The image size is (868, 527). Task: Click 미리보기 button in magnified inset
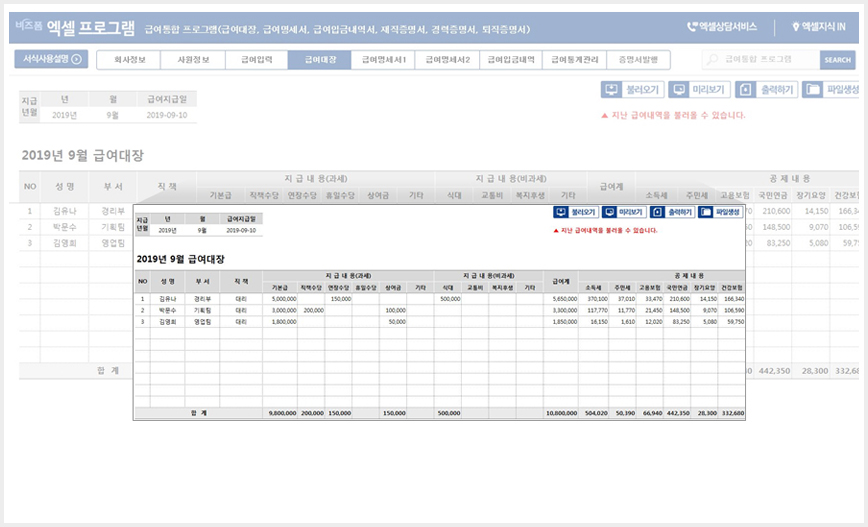[624, 212]
